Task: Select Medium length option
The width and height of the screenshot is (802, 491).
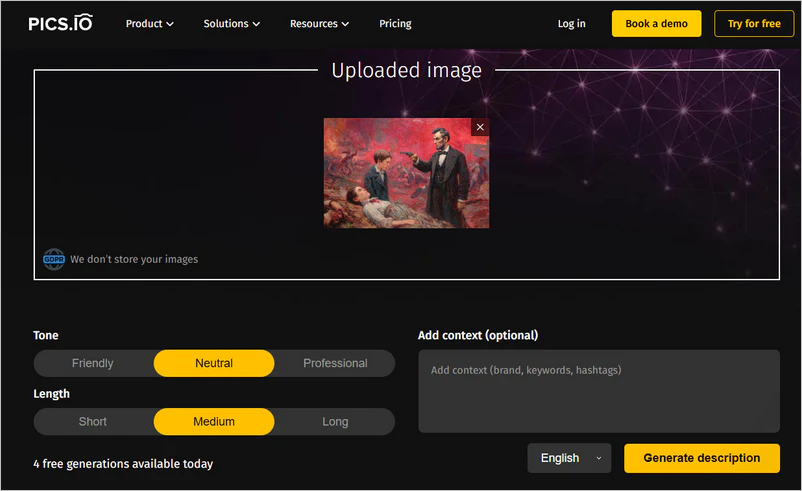Action: (x=214, y=422)
